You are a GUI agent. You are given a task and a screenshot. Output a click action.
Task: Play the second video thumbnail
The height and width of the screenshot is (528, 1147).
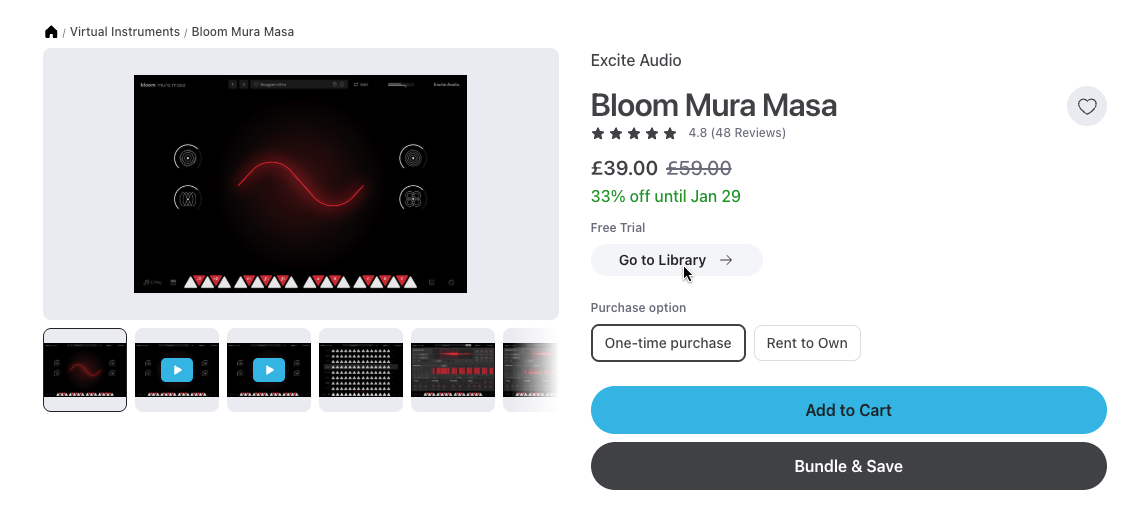tap(269, 369)
